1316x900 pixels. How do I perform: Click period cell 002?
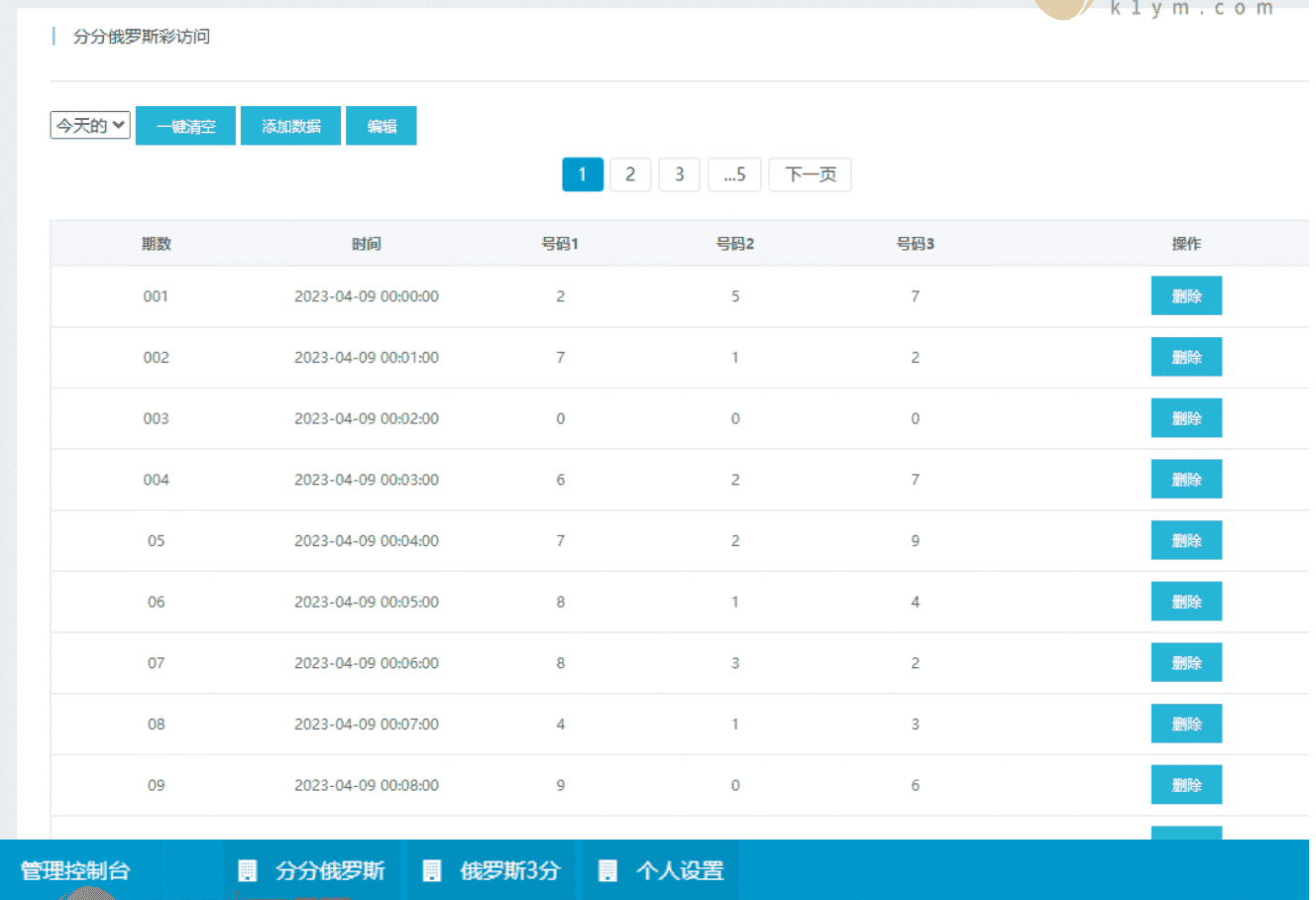click(156, 358)
